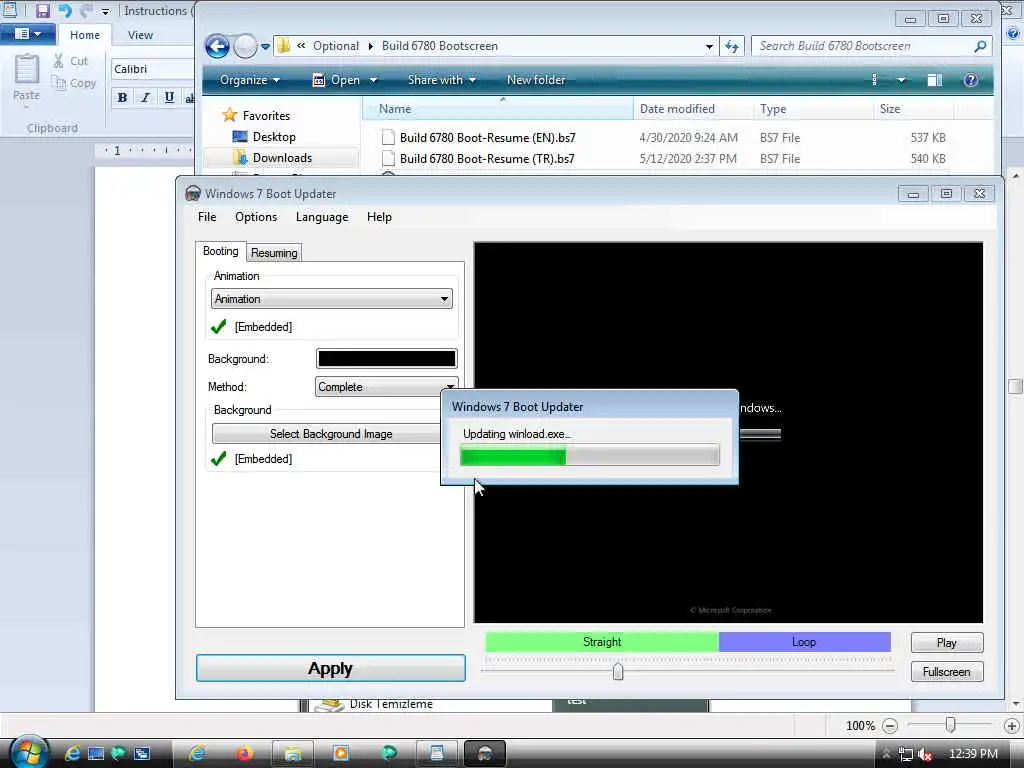Screen dimensions: 1024x768
Task: Click the Cut scissors icon in WordPad
Action: coord(59,61)
